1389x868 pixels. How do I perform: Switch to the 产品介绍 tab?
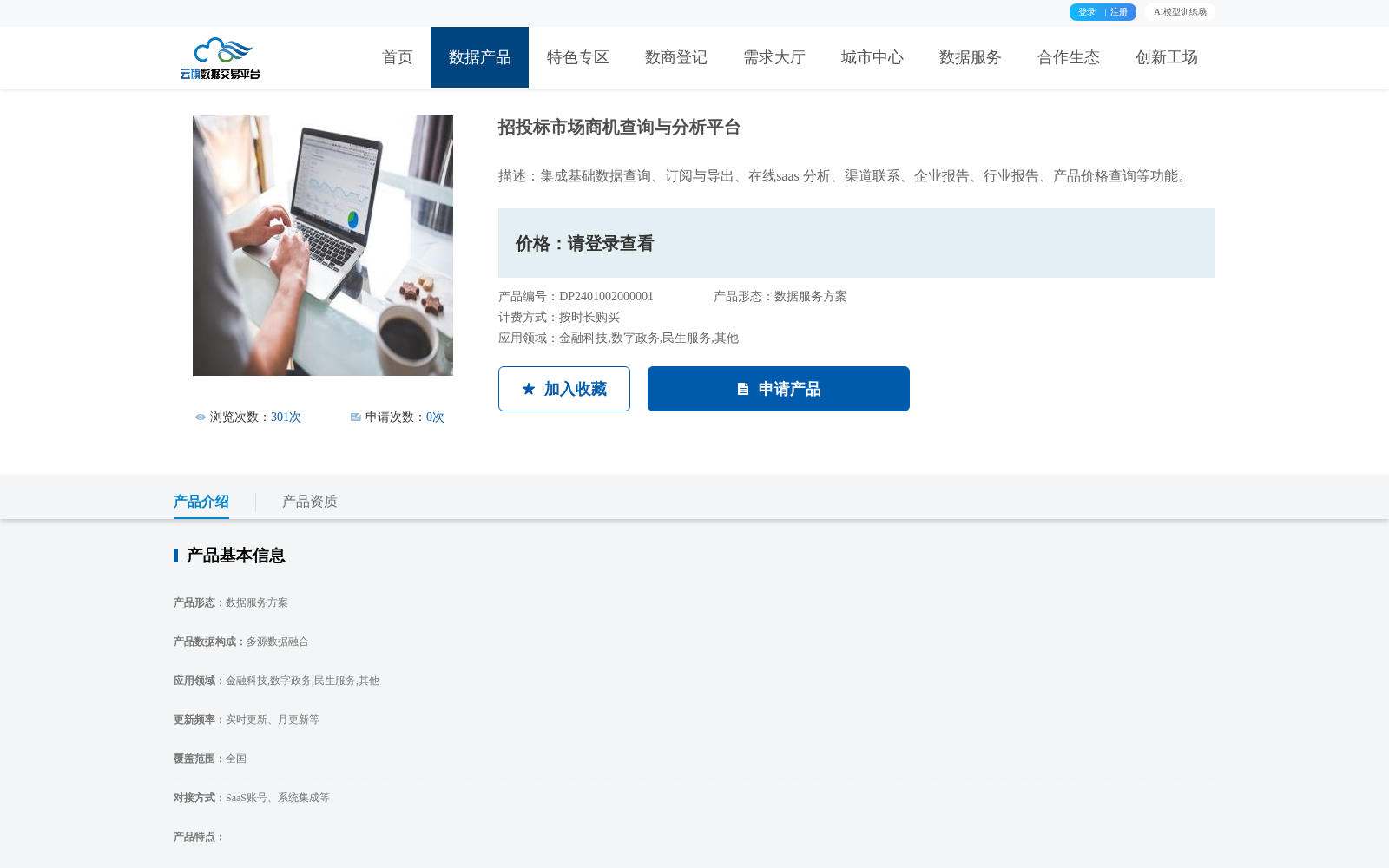coord(201,502)
